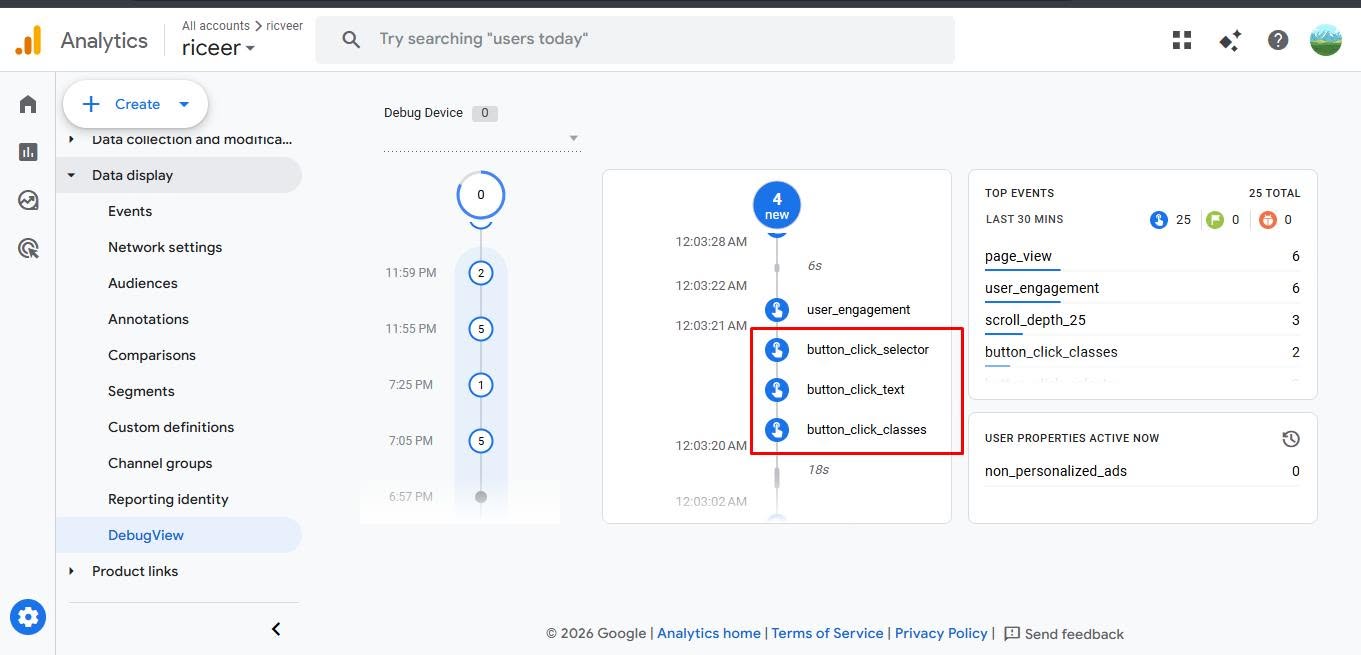Image resolution: width=1361 pixels, height=655 pixels.
Task: Click the button_click_classes event icon
Action: tap(777, 429)
